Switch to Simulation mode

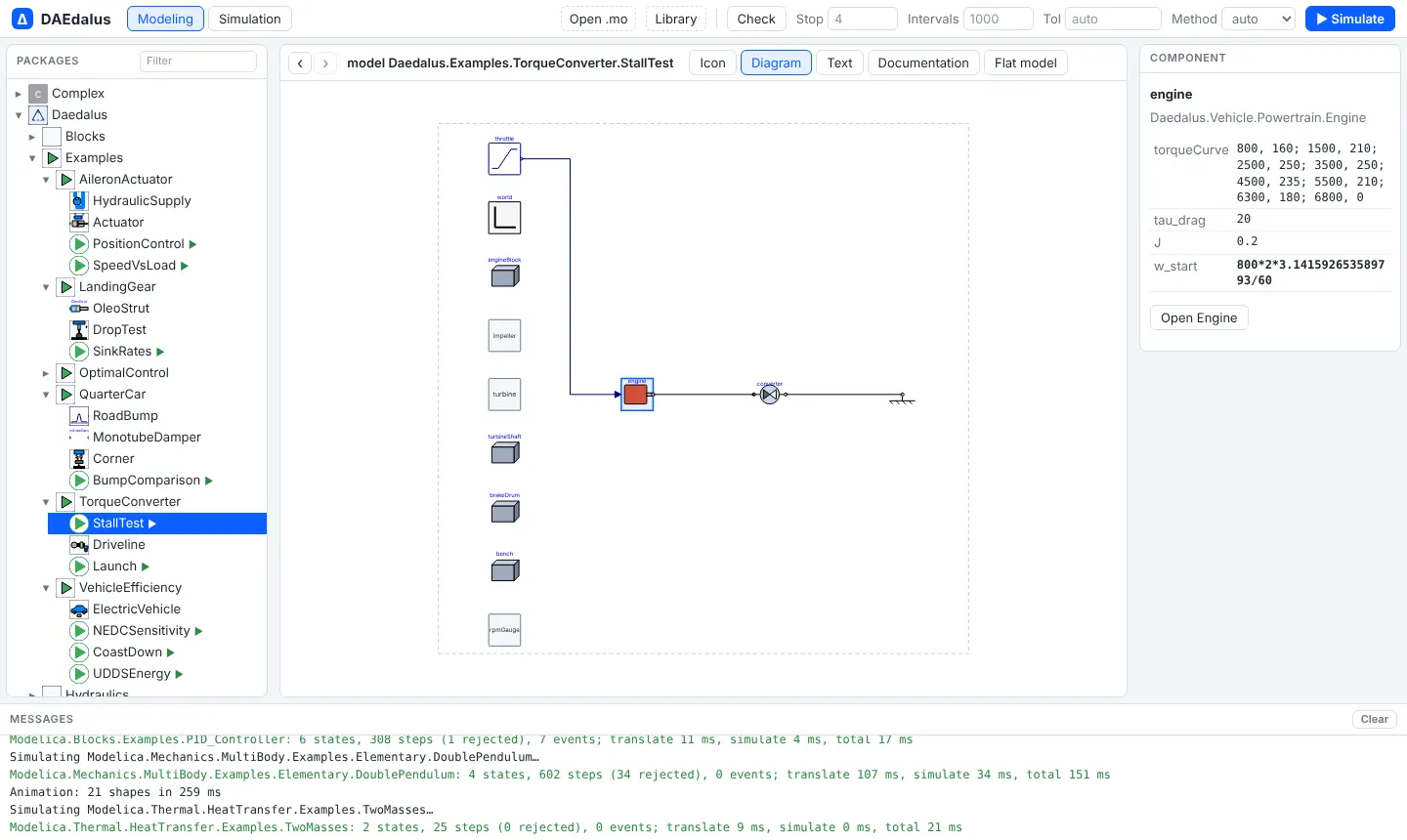[250, 19]
